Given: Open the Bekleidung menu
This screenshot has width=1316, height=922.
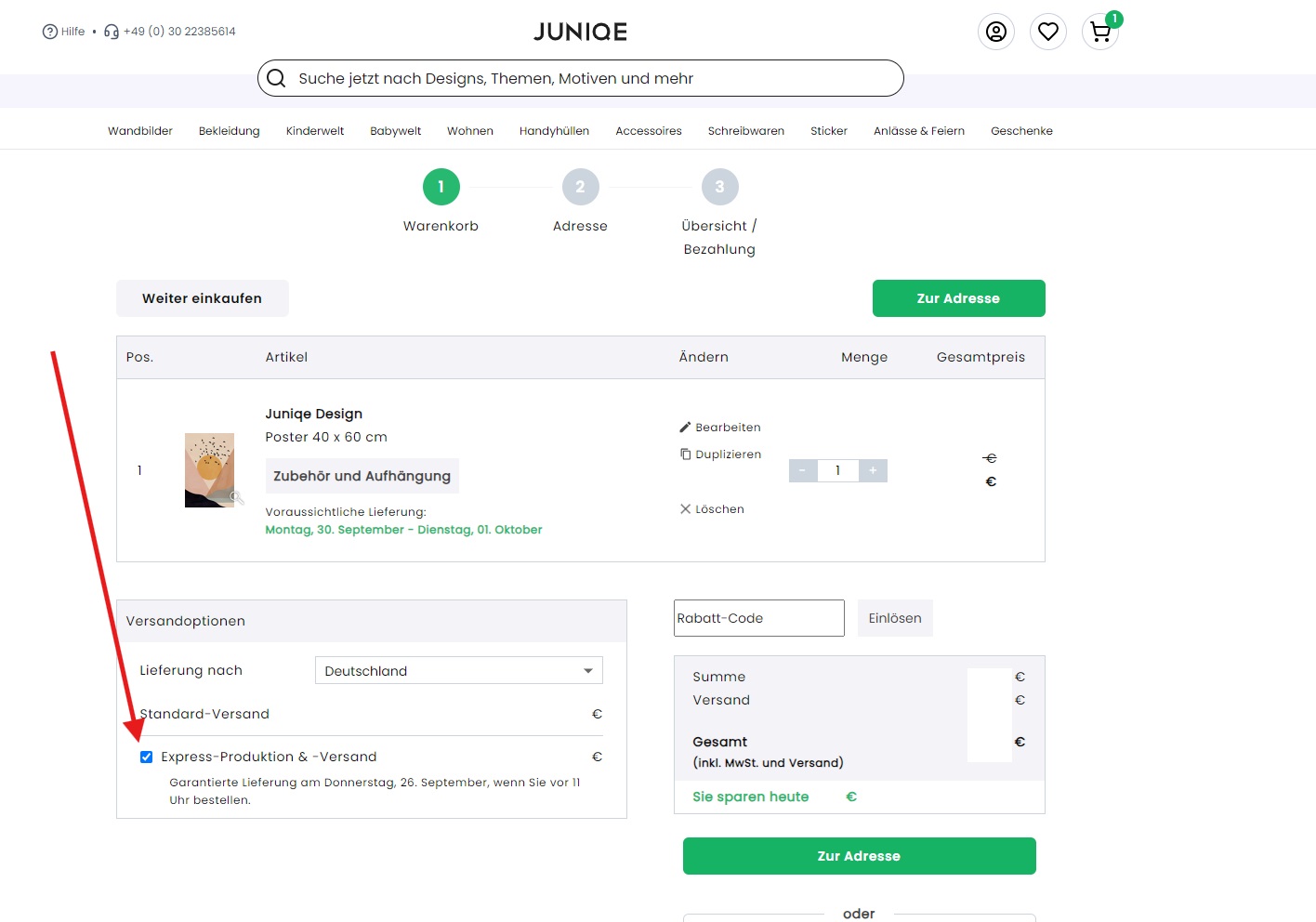Looking at the screenshot, I should coord(230,131).
